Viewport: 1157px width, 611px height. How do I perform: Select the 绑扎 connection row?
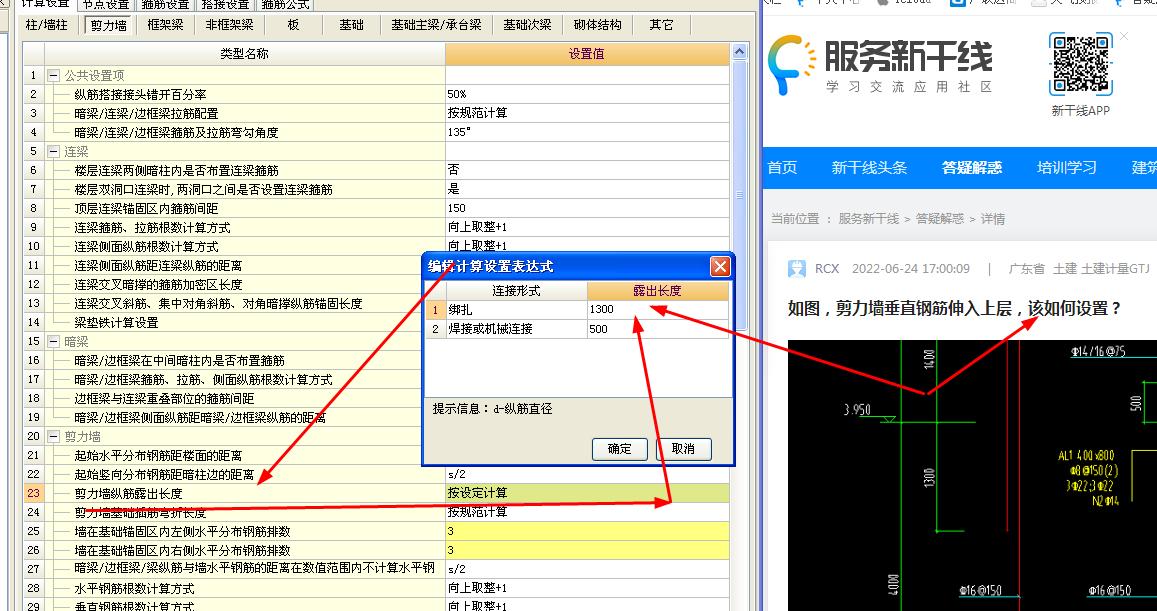point(516,310)
